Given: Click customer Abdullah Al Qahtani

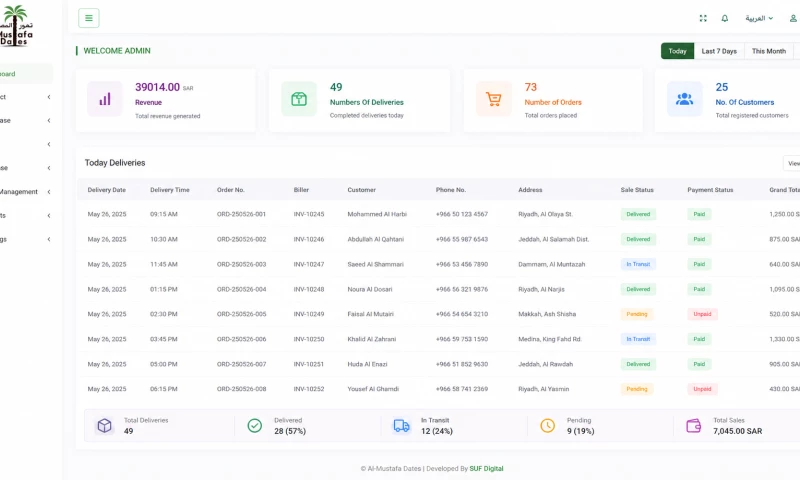Looking at the screenshot, I should click(376, 239).
